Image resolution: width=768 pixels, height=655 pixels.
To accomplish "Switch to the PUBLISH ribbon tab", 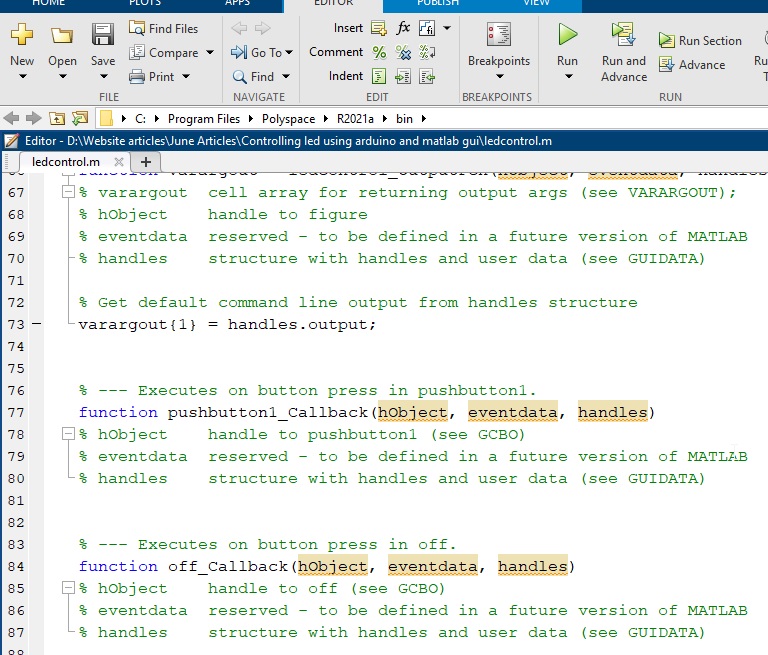I will [437, 4].
